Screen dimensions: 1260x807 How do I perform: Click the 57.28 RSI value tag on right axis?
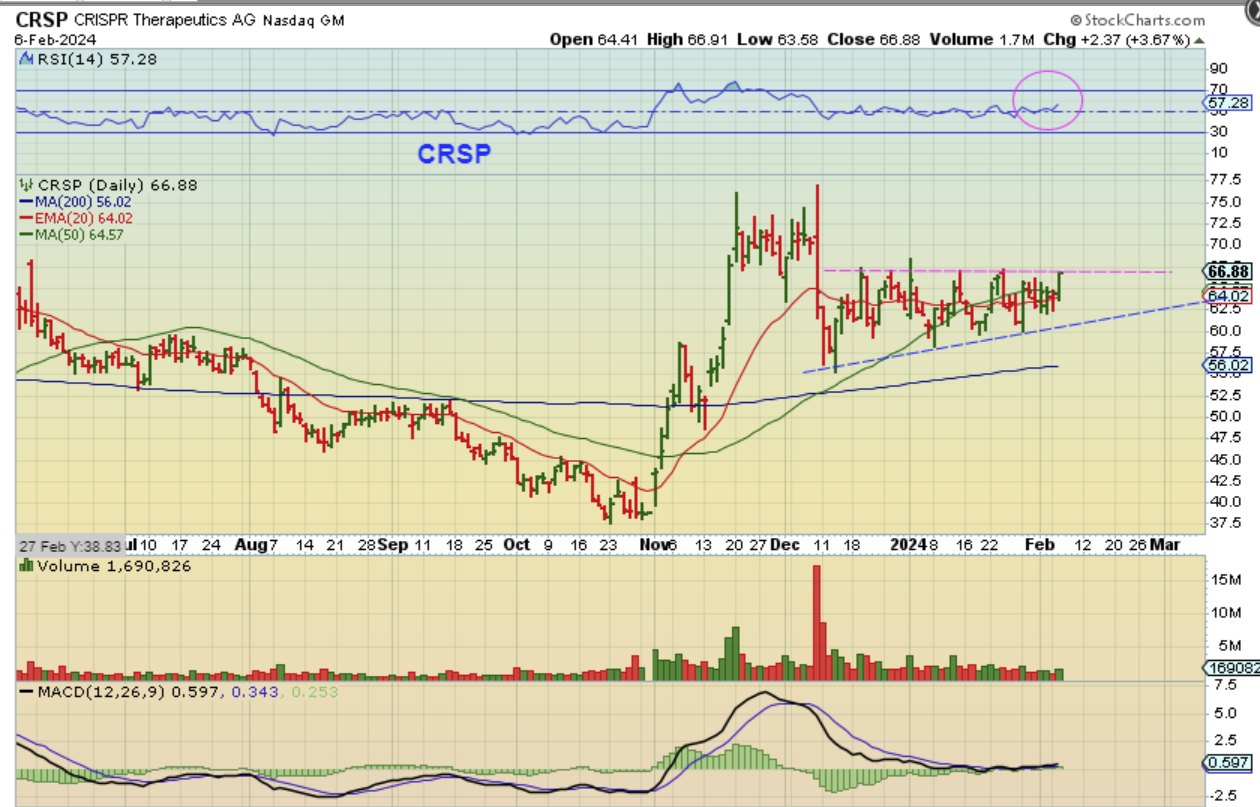(x=1226, y=102)
